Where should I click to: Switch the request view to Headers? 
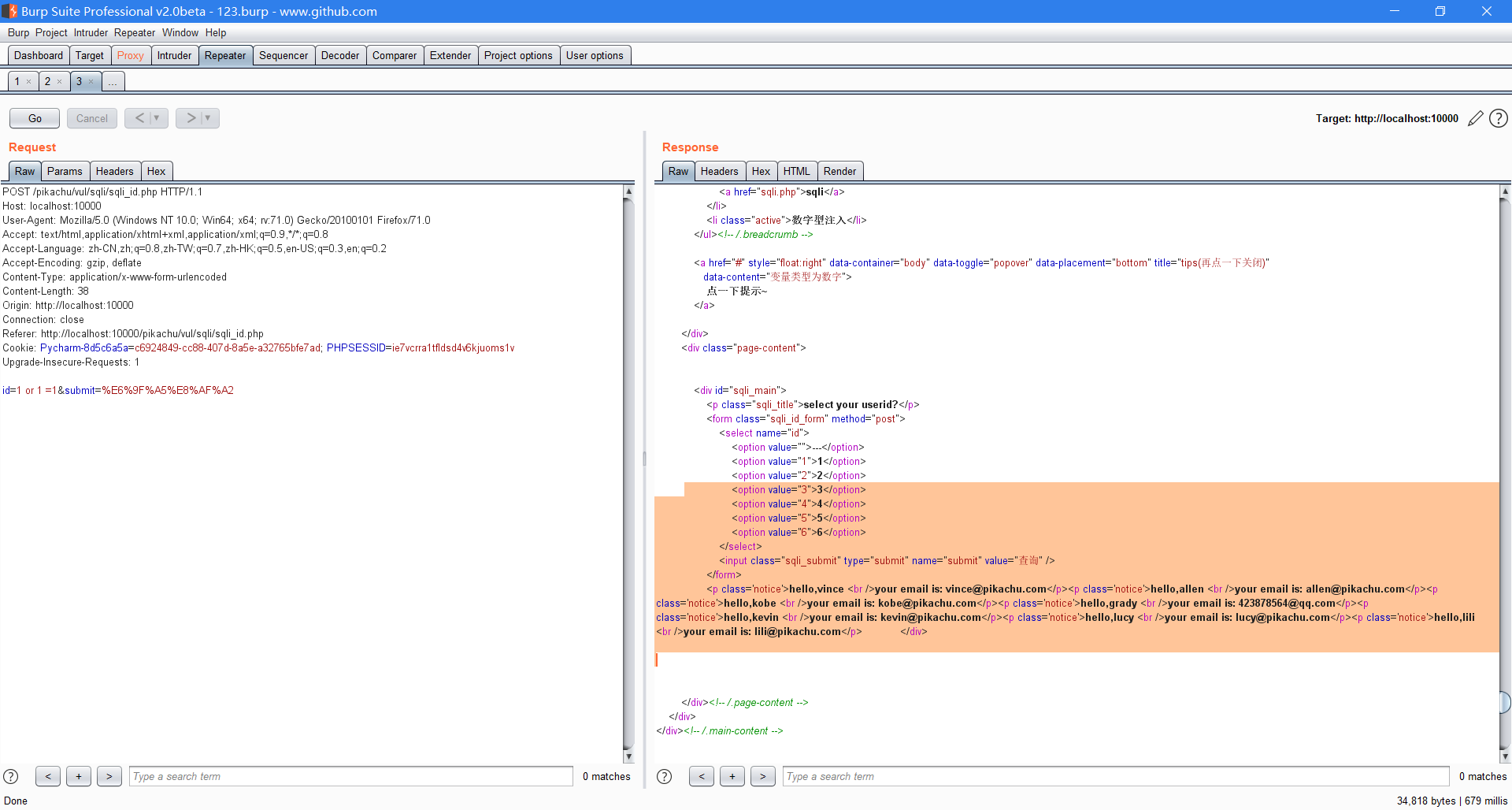tap(115, 171)
